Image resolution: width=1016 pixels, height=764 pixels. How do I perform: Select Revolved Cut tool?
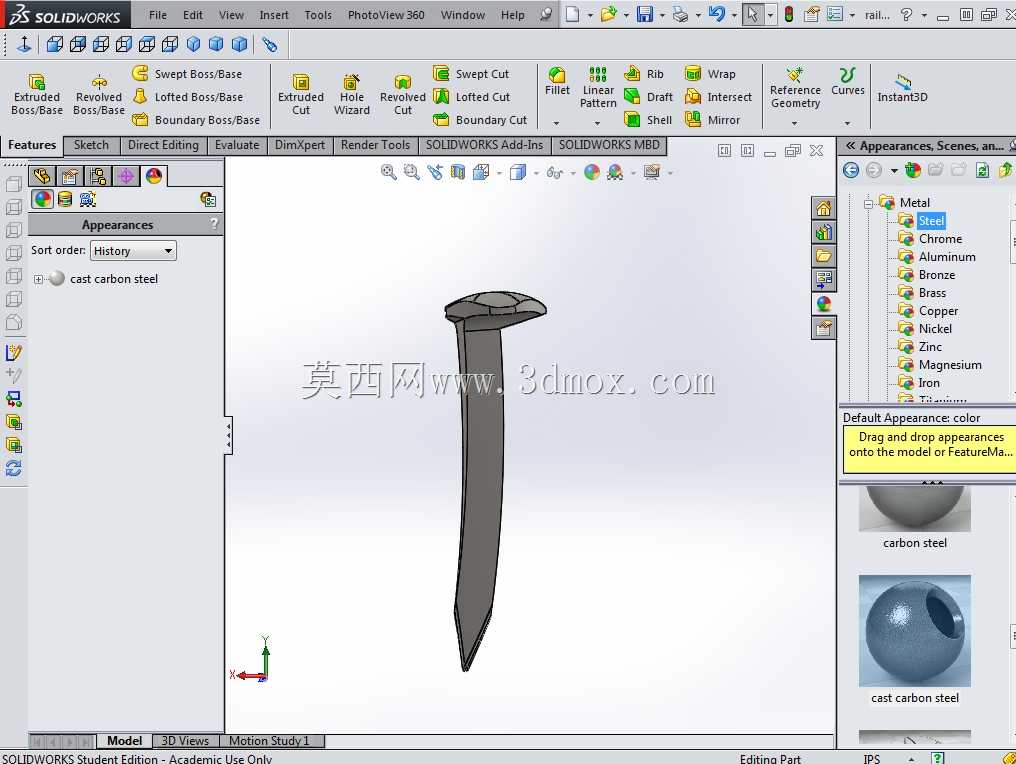click(402, 94)
